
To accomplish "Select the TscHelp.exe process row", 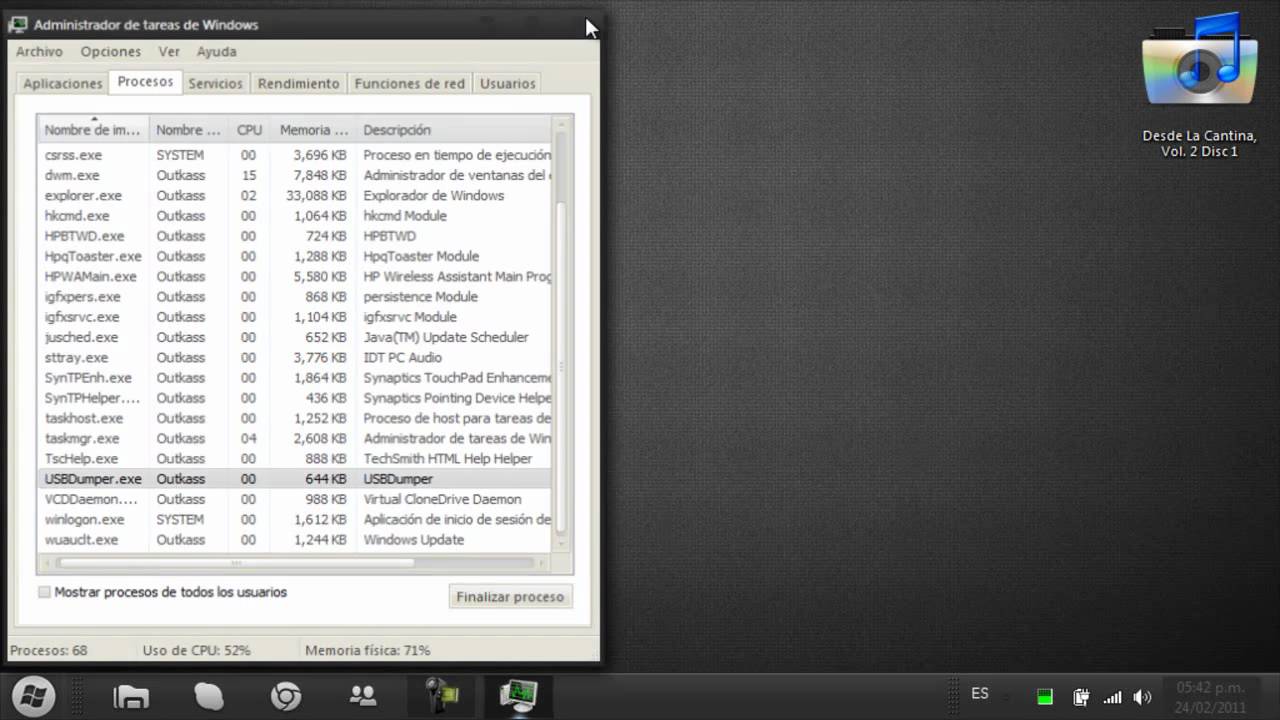I will (295, 458).
